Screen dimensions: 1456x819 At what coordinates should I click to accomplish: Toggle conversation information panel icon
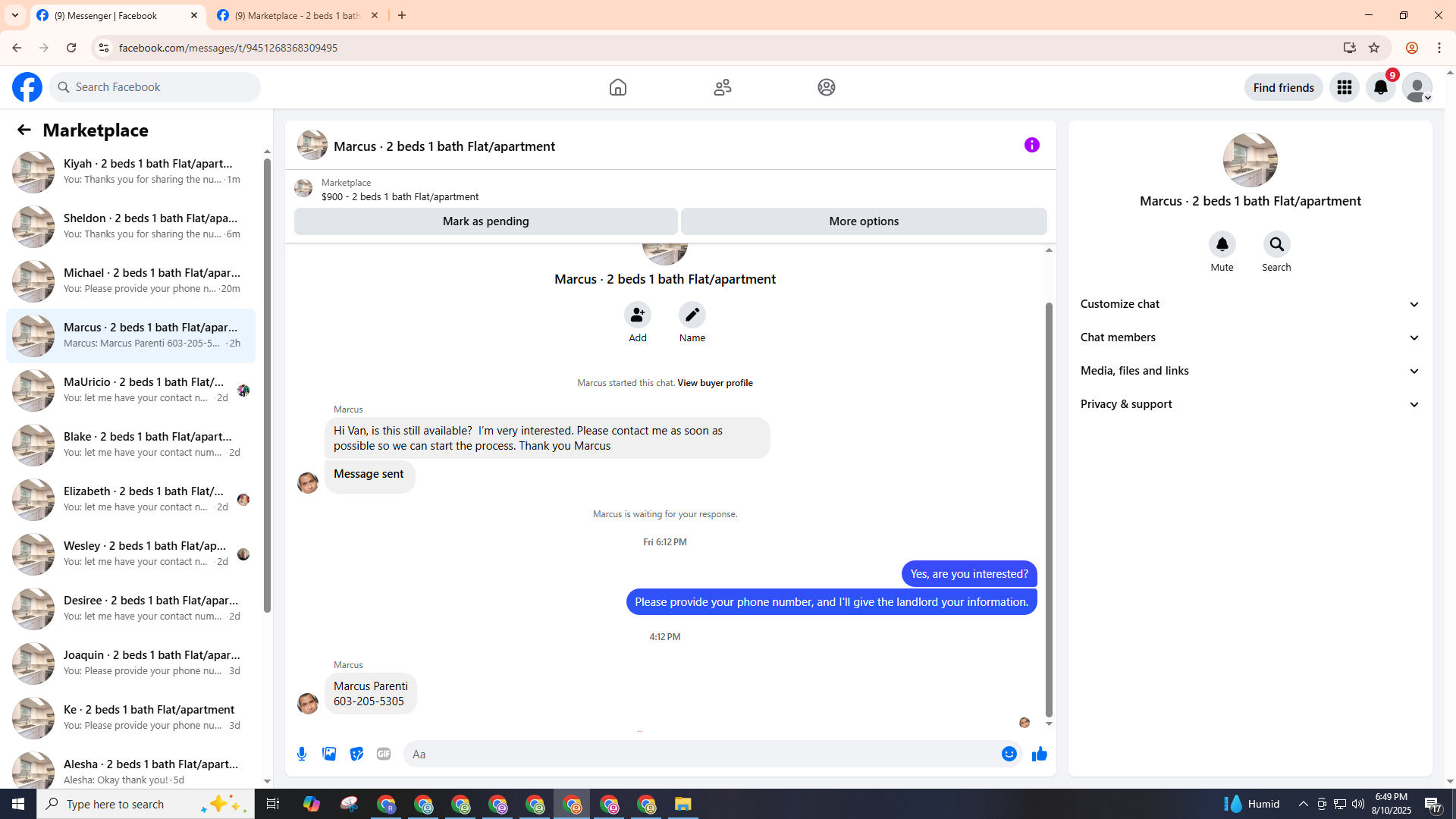(1031, 145)
